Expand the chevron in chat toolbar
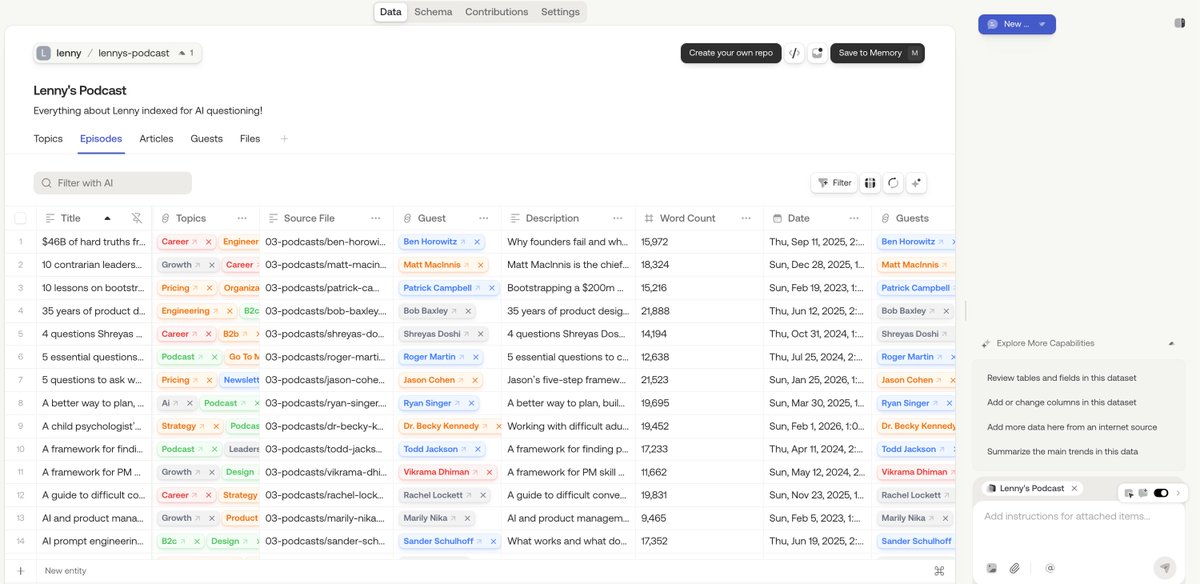Image resolution: width=1200 pixels, height=584 pixels. (x=1178, y=493)
